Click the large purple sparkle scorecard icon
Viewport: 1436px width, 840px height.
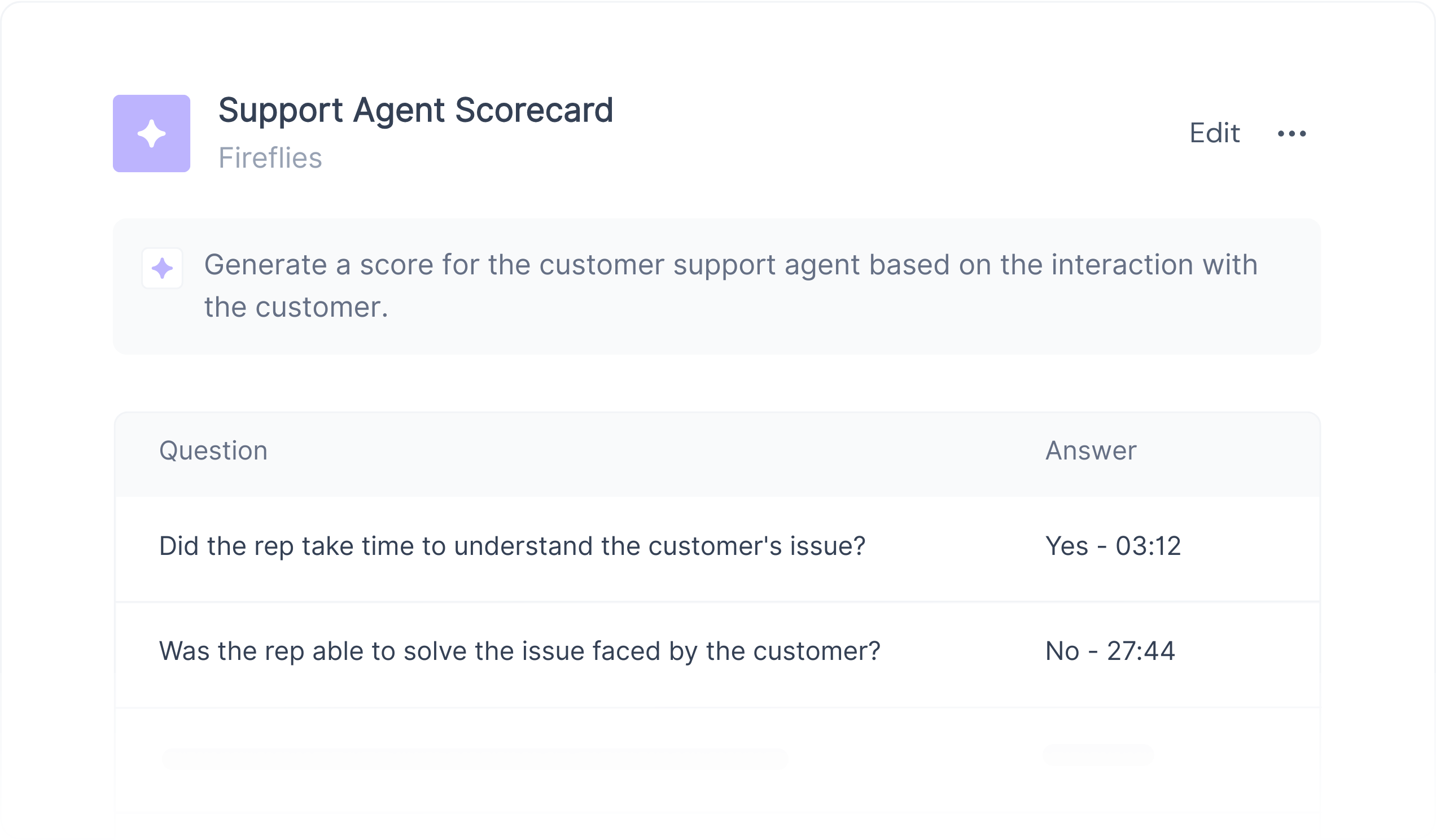coord(151,133)
